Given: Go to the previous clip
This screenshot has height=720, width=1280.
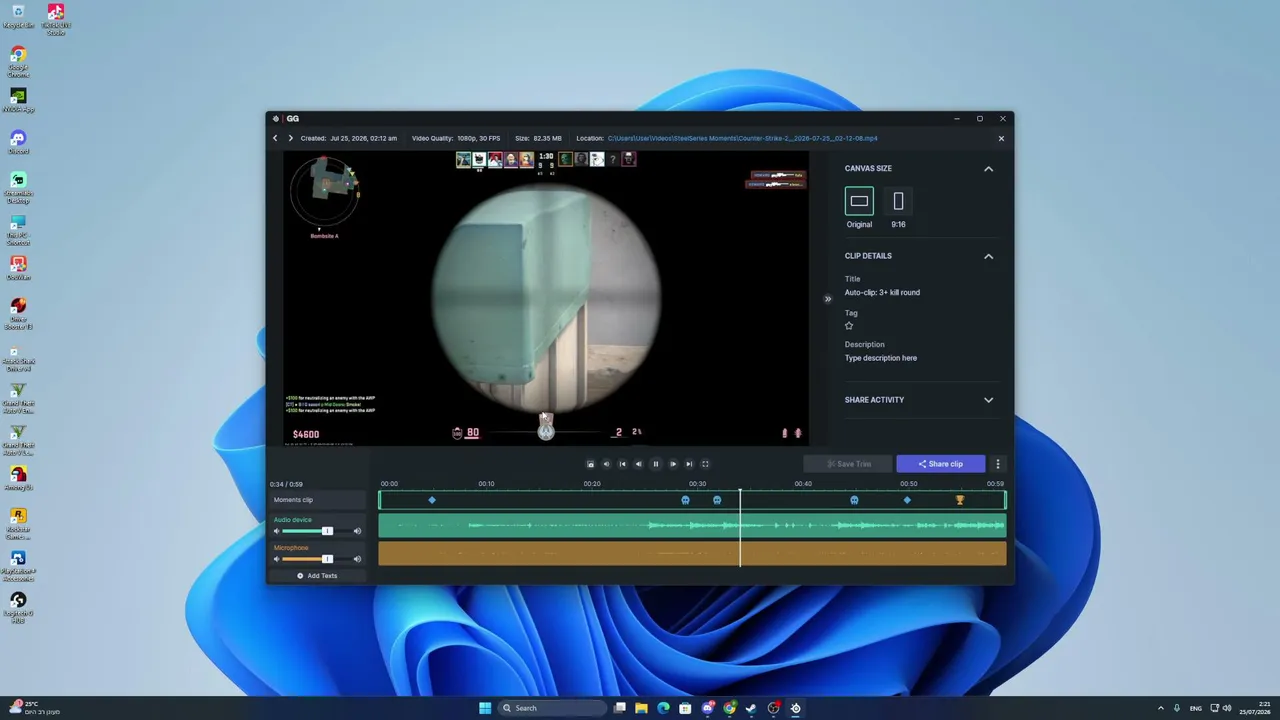Looking at the screenshot, I should (x=275, y=138).
